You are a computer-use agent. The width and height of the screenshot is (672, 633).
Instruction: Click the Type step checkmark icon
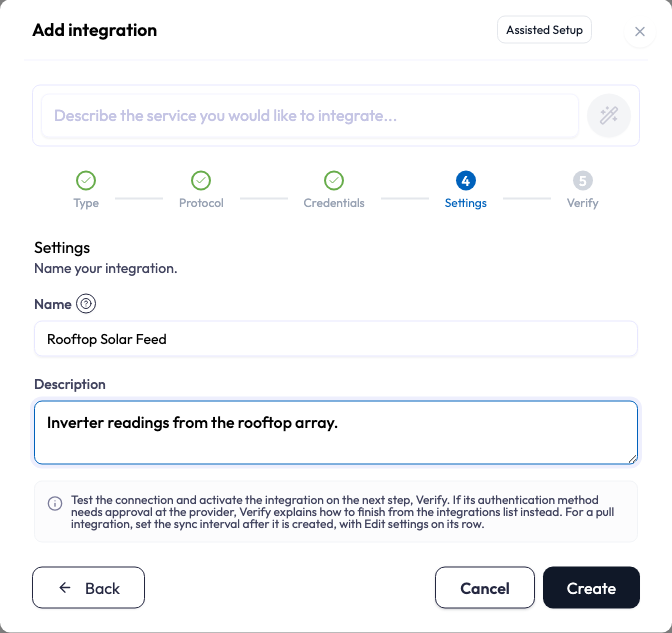pyautogui.click(x=86, y=180)
